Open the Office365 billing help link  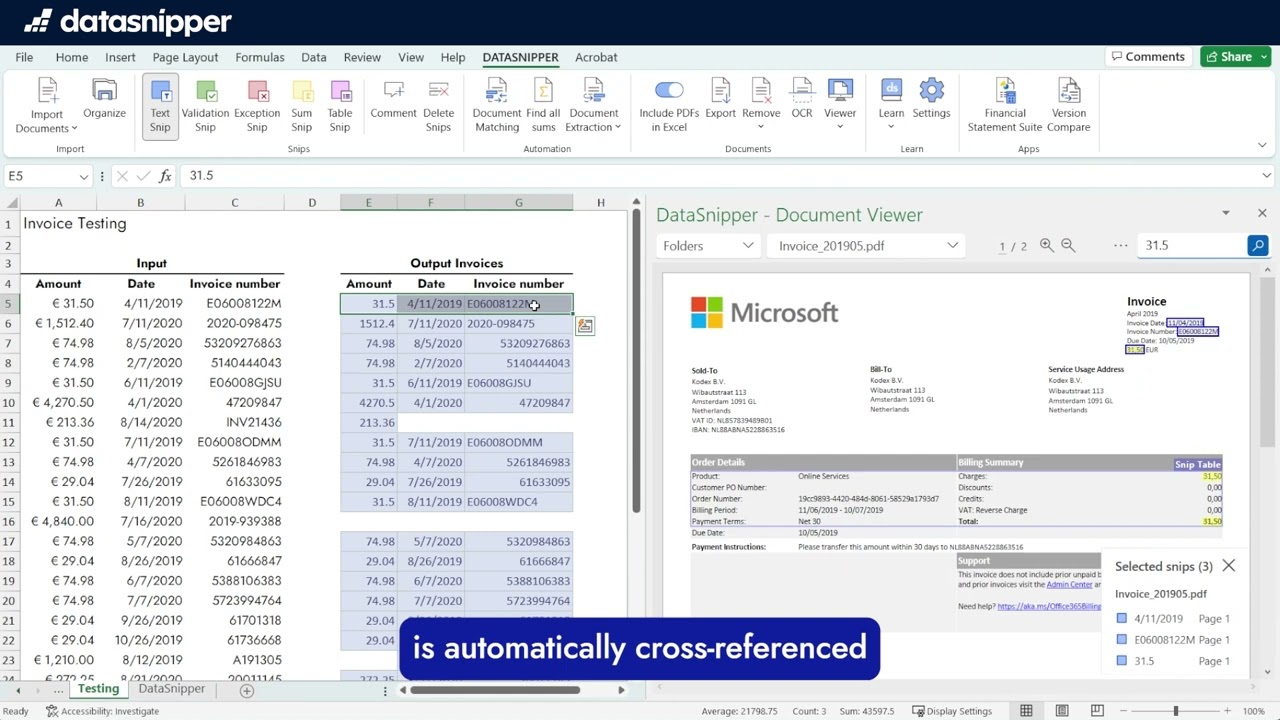[1047, 607]
